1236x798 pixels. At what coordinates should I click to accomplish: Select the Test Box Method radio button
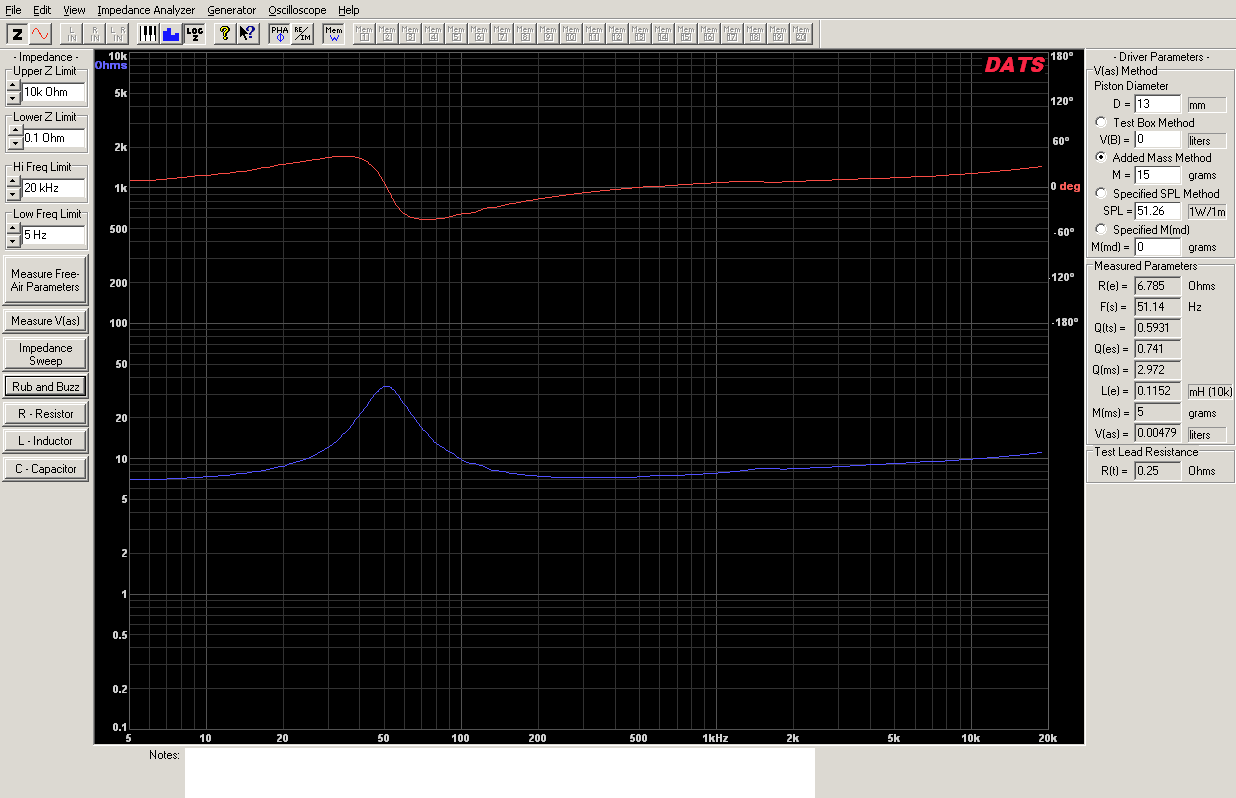pyautogui.click(x=1102, y=122)
